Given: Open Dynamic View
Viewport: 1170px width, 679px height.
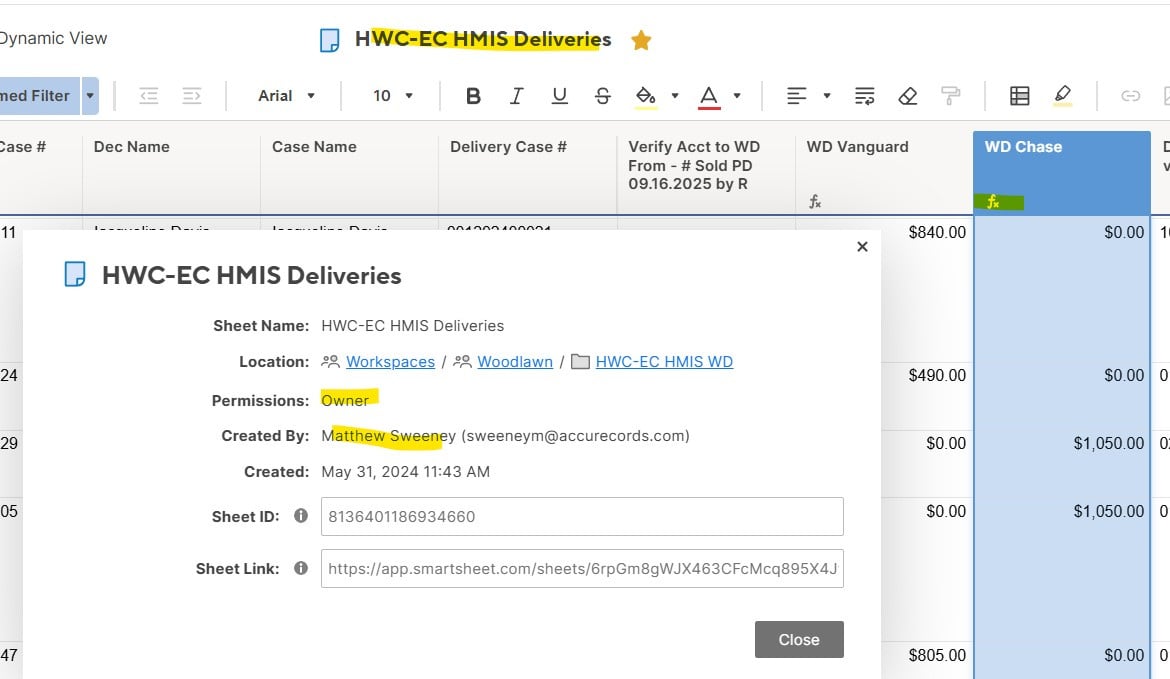Looking at the screenshot, I should (x=53, y=38).
